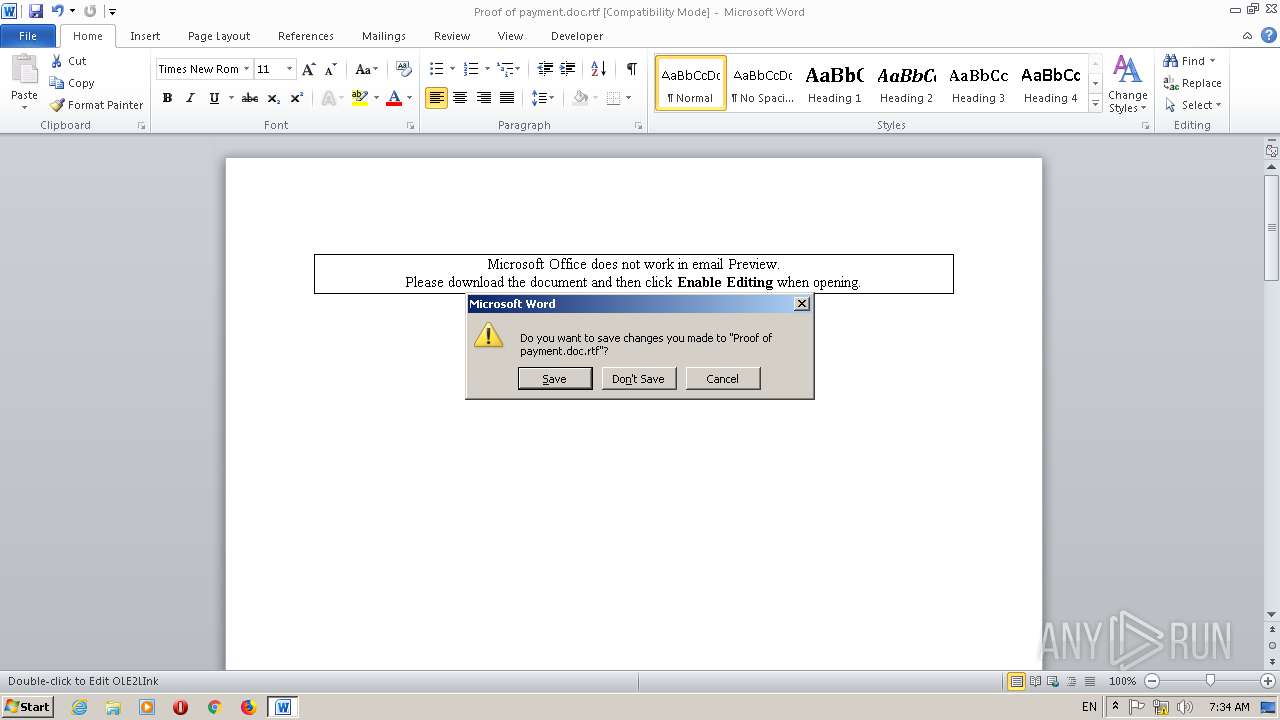Click the Sort icon

(599, 69)
